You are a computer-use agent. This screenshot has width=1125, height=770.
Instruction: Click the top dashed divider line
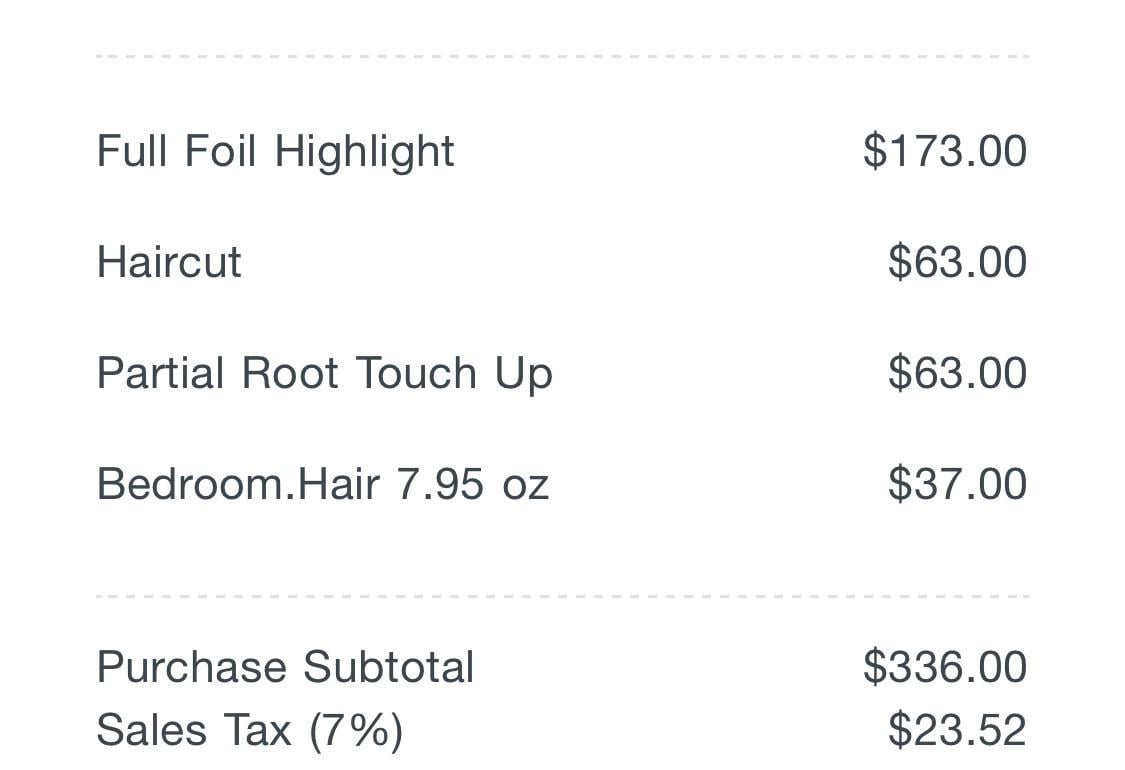(562, 56)
